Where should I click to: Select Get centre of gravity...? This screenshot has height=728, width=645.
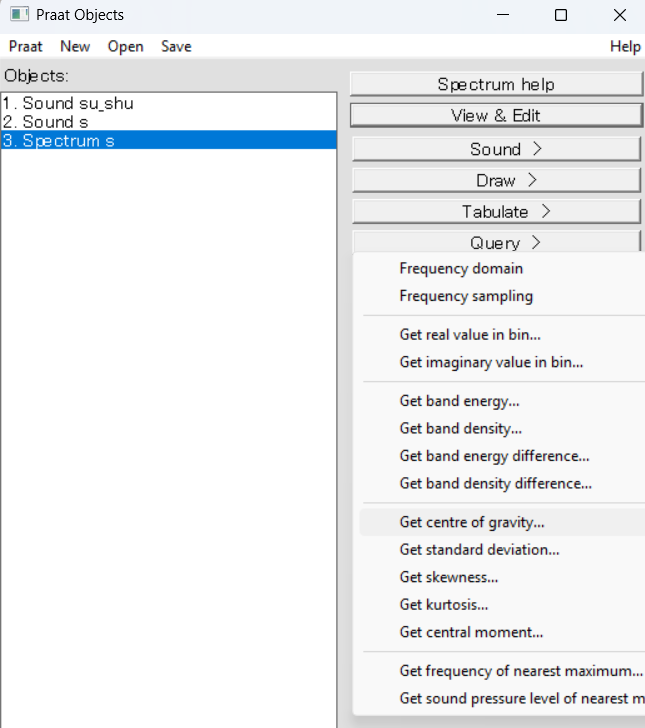click(503, 522)
